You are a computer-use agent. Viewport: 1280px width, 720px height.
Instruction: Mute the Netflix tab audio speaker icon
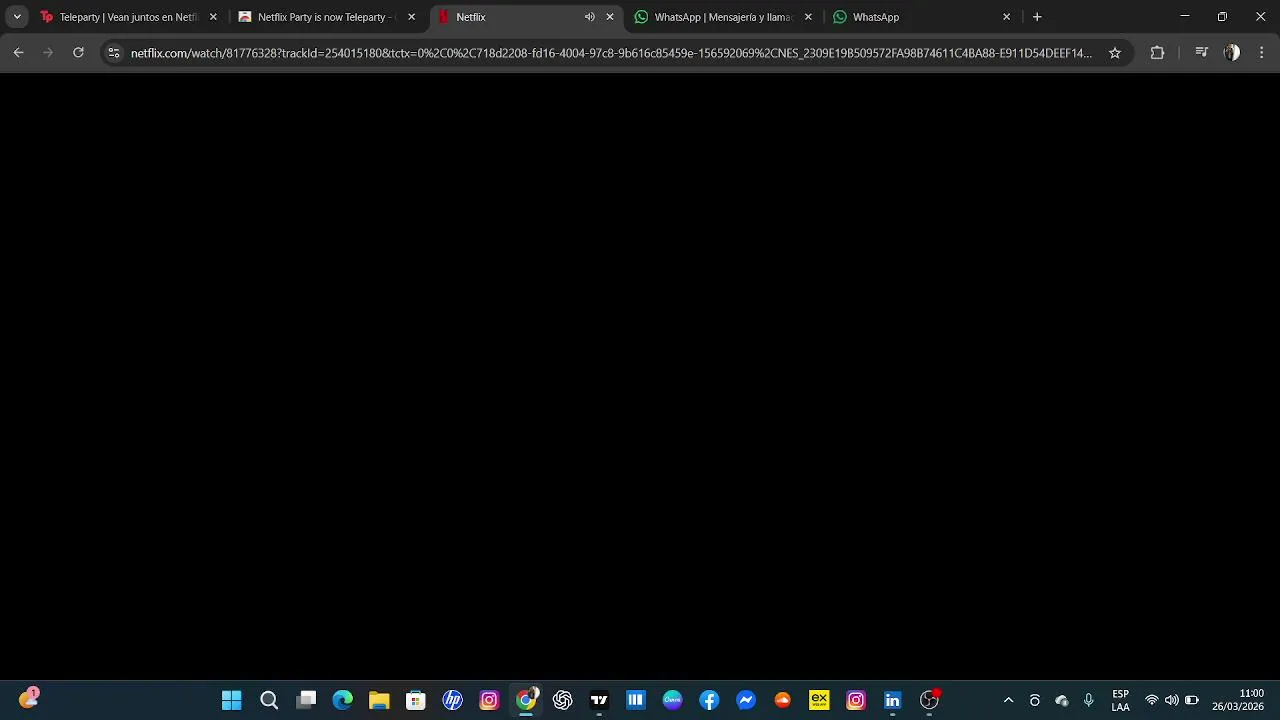(590, 17)
